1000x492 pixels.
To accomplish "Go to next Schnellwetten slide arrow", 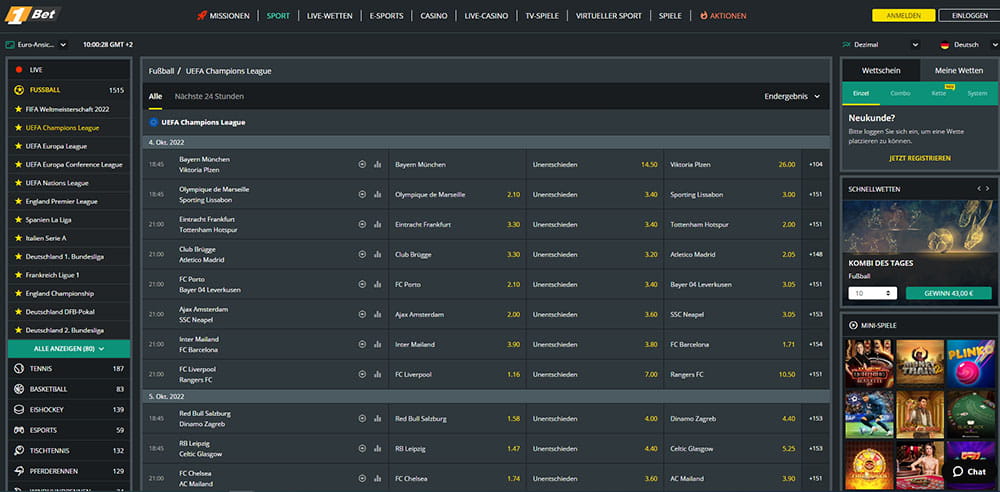I will [x=990, y=189].
